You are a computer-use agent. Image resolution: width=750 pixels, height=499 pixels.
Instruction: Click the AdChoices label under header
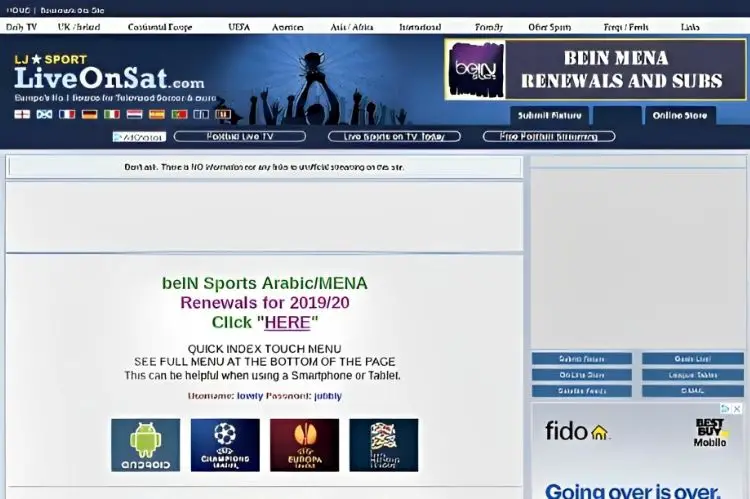(x=139, y=137)
